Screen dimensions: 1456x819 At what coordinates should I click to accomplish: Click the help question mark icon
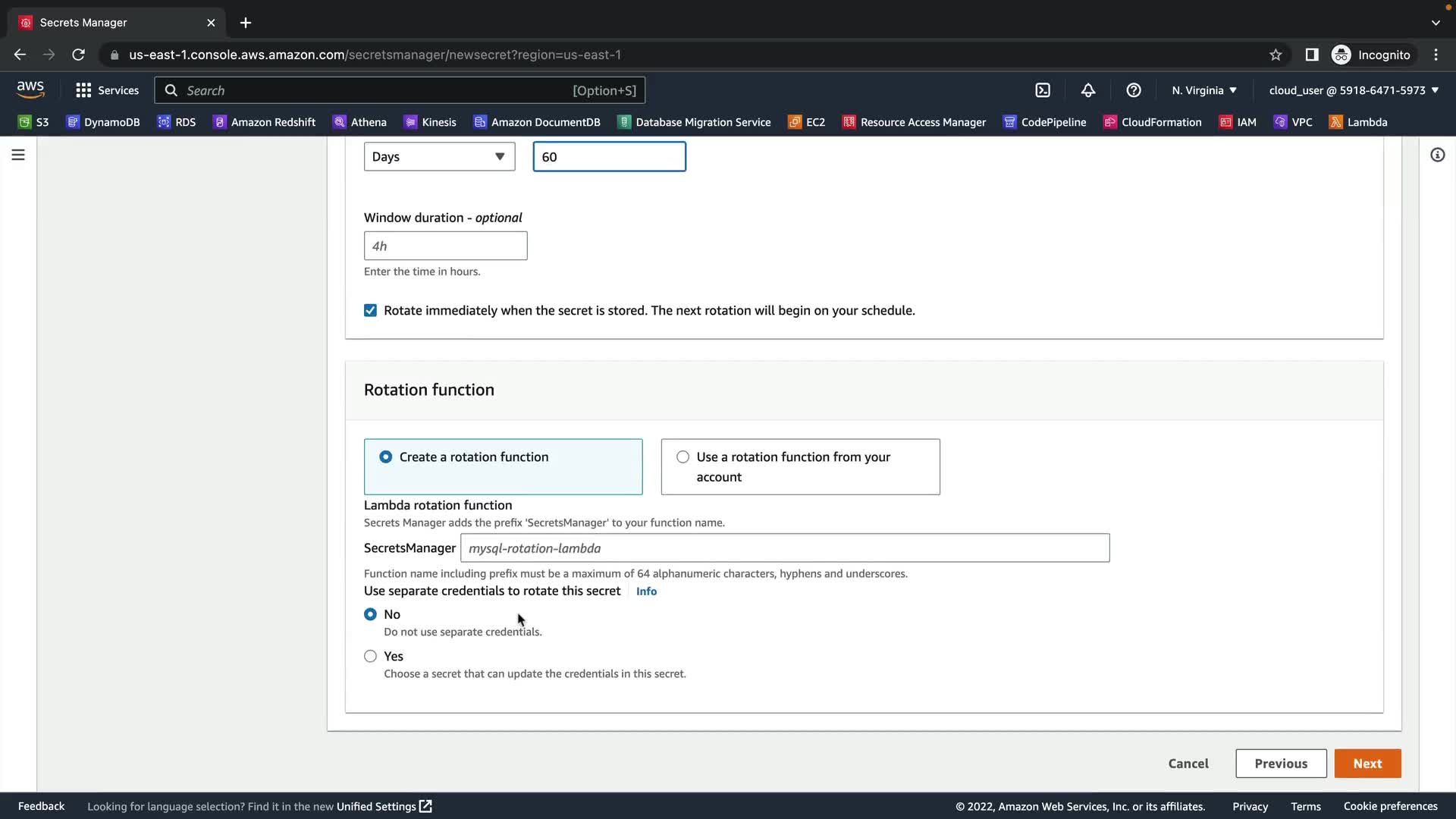pyautogui.click(x=1134, y=90)
